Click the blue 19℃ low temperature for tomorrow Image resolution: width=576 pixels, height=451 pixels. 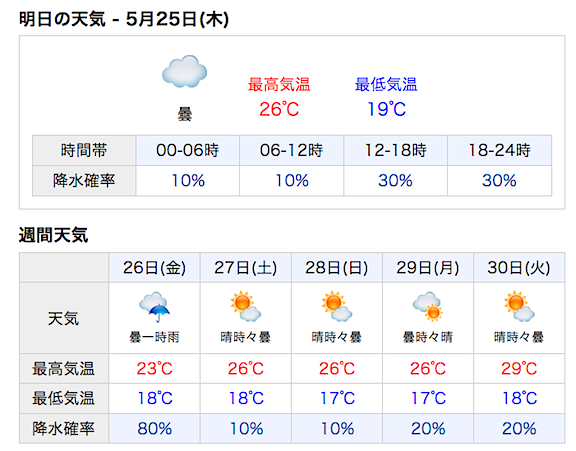click(x=386, y=109)
